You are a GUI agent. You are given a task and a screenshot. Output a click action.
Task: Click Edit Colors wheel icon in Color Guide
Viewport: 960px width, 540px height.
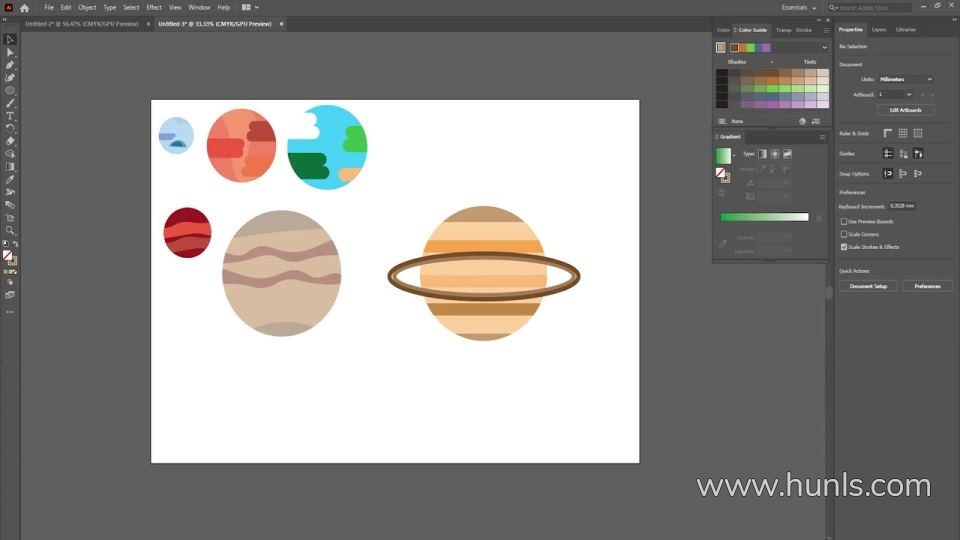click(x=802, y=121)
